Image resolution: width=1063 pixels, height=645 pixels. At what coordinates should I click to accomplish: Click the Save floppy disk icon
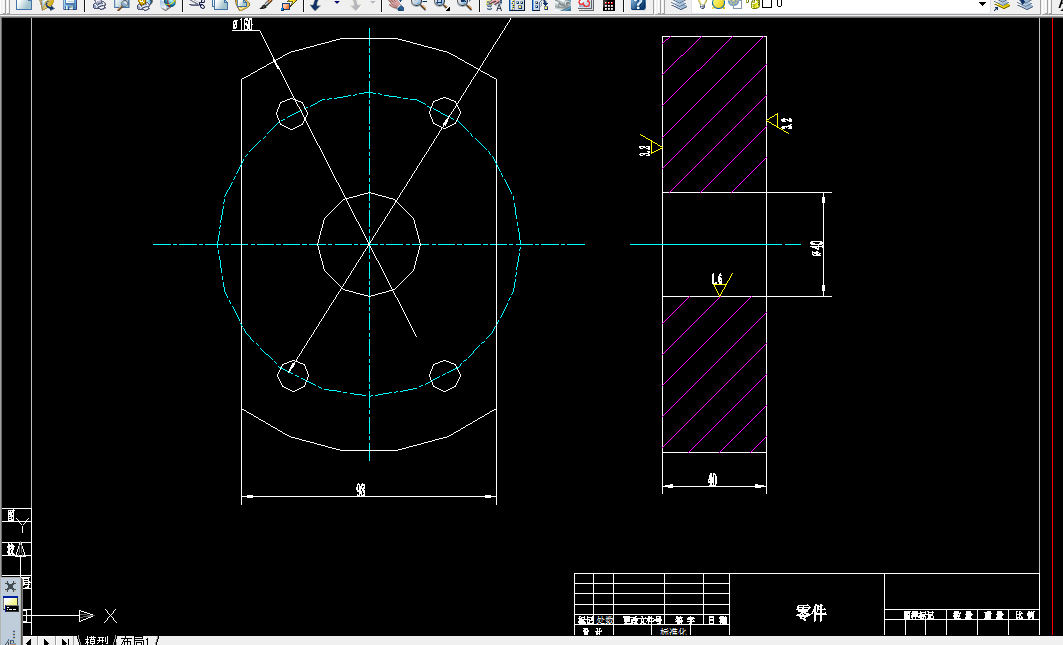(x=70, y=4)
